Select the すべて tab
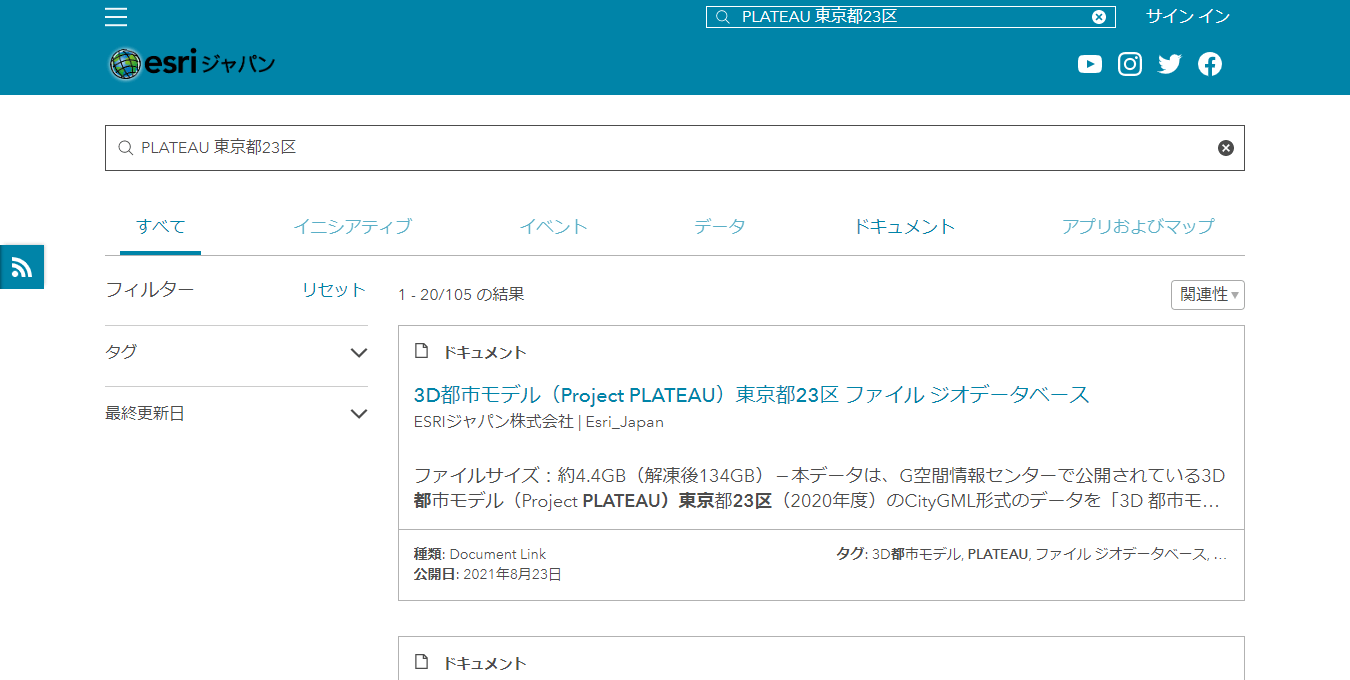The image size is (1350, 680). tap(161, 227)
